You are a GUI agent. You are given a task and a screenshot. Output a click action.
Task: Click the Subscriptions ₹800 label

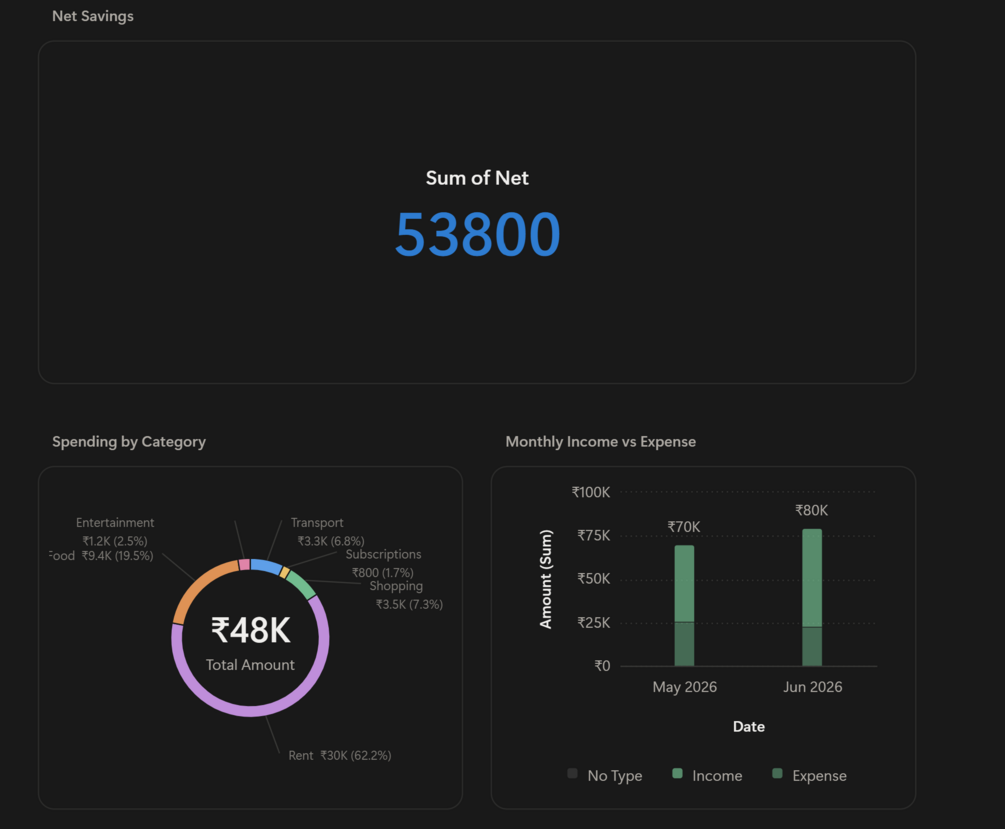click(383, 563)
